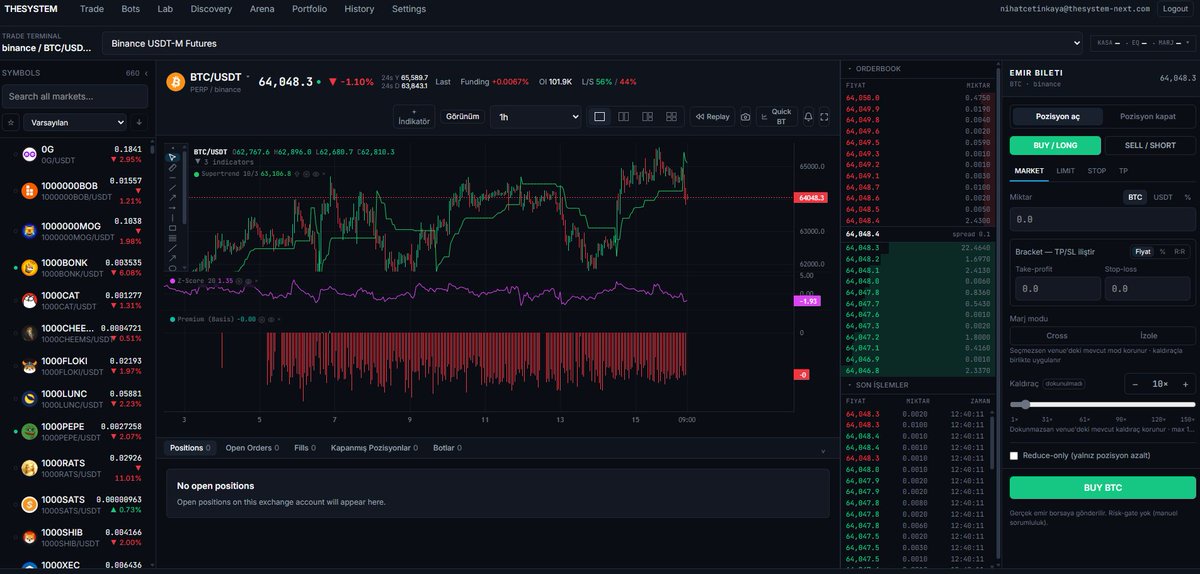This screenshot has height=574, width=1200.
Task: Open the Portfolio page
Action: click(x=309, y=9)
